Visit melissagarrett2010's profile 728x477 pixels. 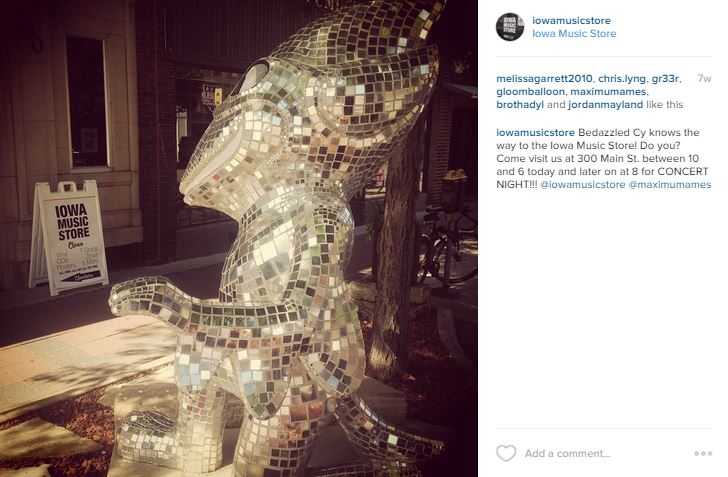tap(544, 78)
